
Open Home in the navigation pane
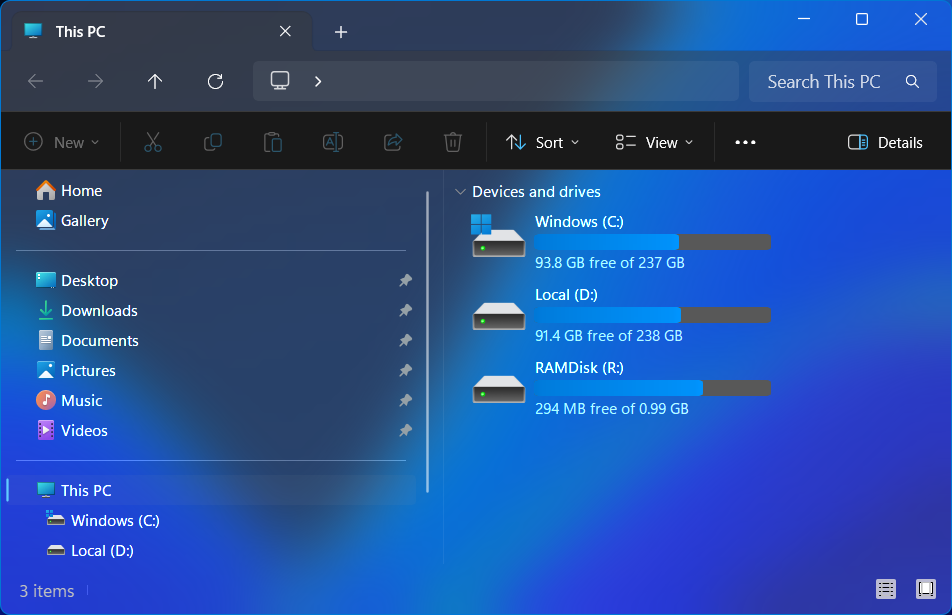(x=81, y=191)
